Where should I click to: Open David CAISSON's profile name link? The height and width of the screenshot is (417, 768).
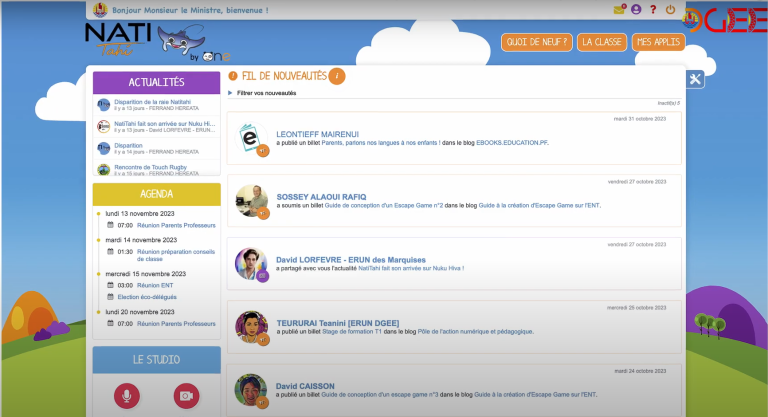307,385
